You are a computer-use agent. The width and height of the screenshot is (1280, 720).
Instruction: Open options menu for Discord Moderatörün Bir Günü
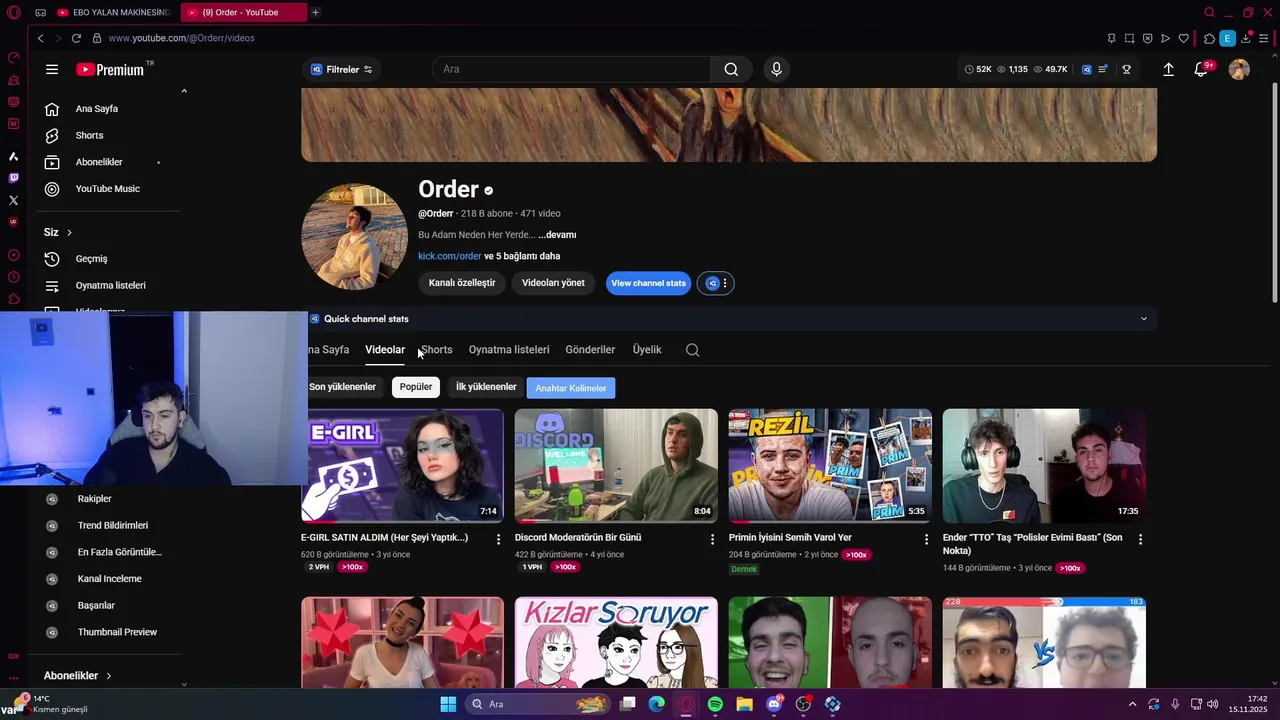(712, 539)
